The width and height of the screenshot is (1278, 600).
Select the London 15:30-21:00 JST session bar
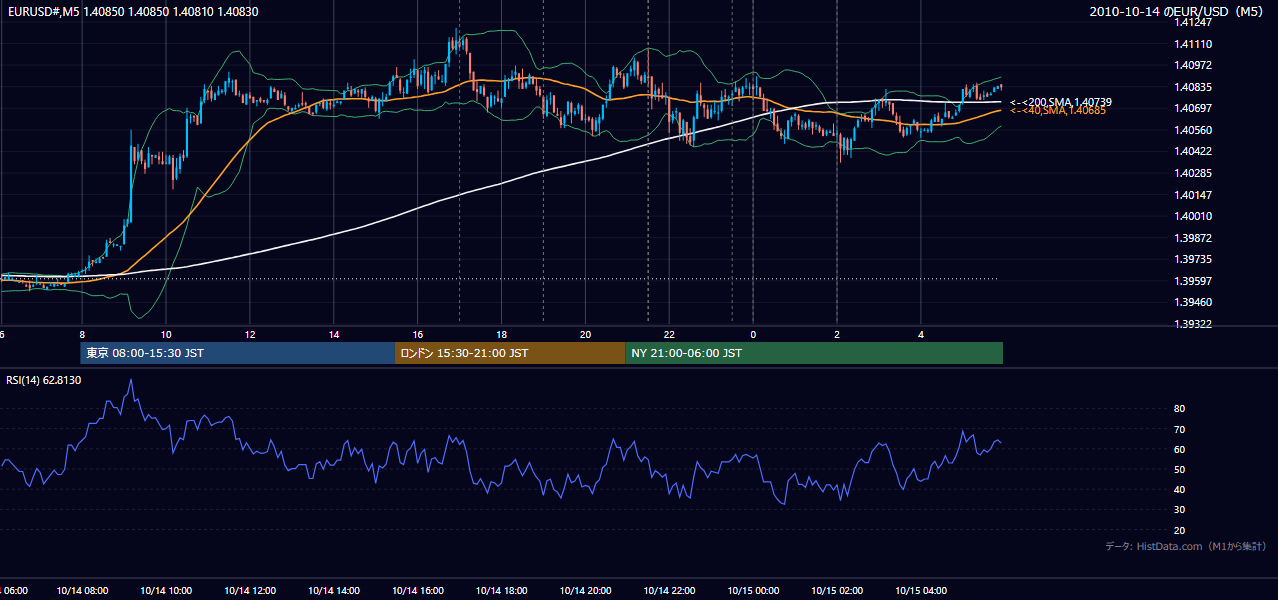point(510,353)
